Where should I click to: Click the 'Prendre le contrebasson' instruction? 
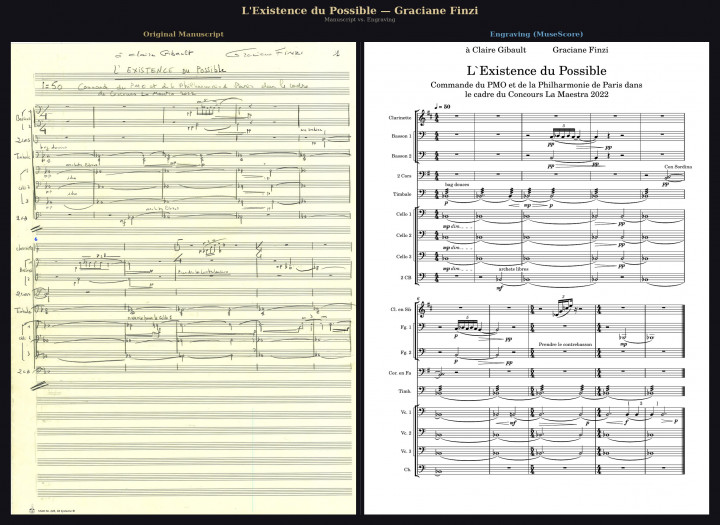coord(565,344)
